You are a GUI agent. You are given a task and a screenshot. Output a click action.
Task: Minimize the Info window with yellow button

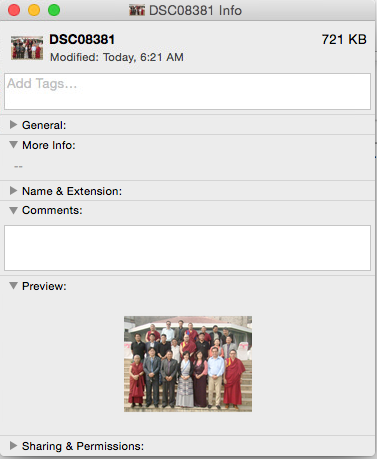pos(34,10)
